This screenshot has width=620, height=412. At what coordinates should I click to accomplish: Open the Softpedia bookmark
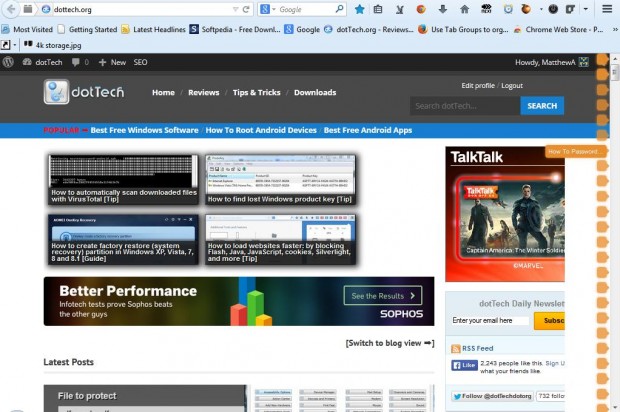tap(235, 29)
